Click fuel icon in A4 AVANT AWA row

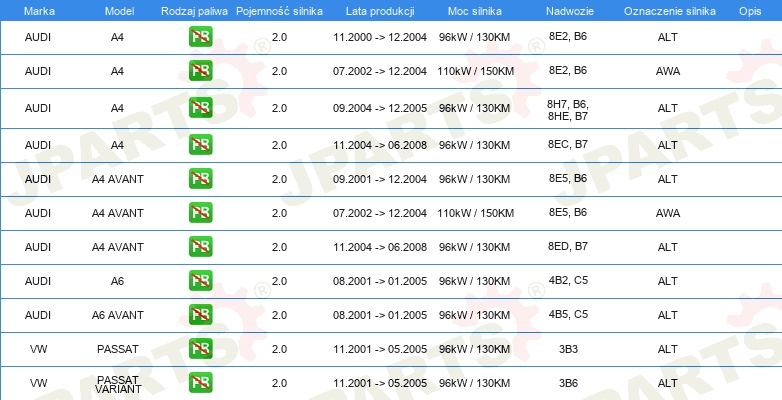point(200,212)
